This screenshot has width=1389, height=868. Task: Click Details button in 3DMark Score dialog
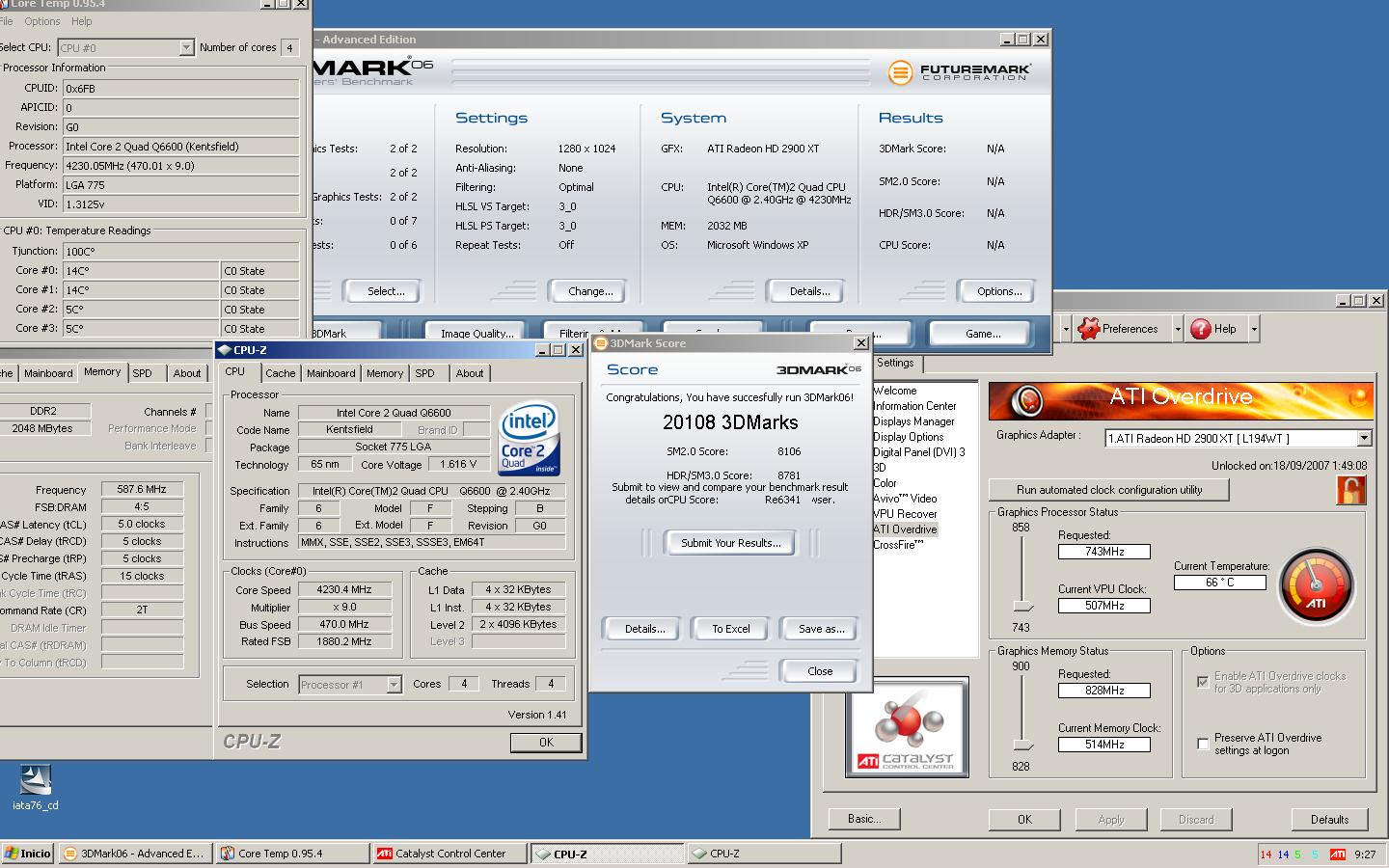(644, 629)
